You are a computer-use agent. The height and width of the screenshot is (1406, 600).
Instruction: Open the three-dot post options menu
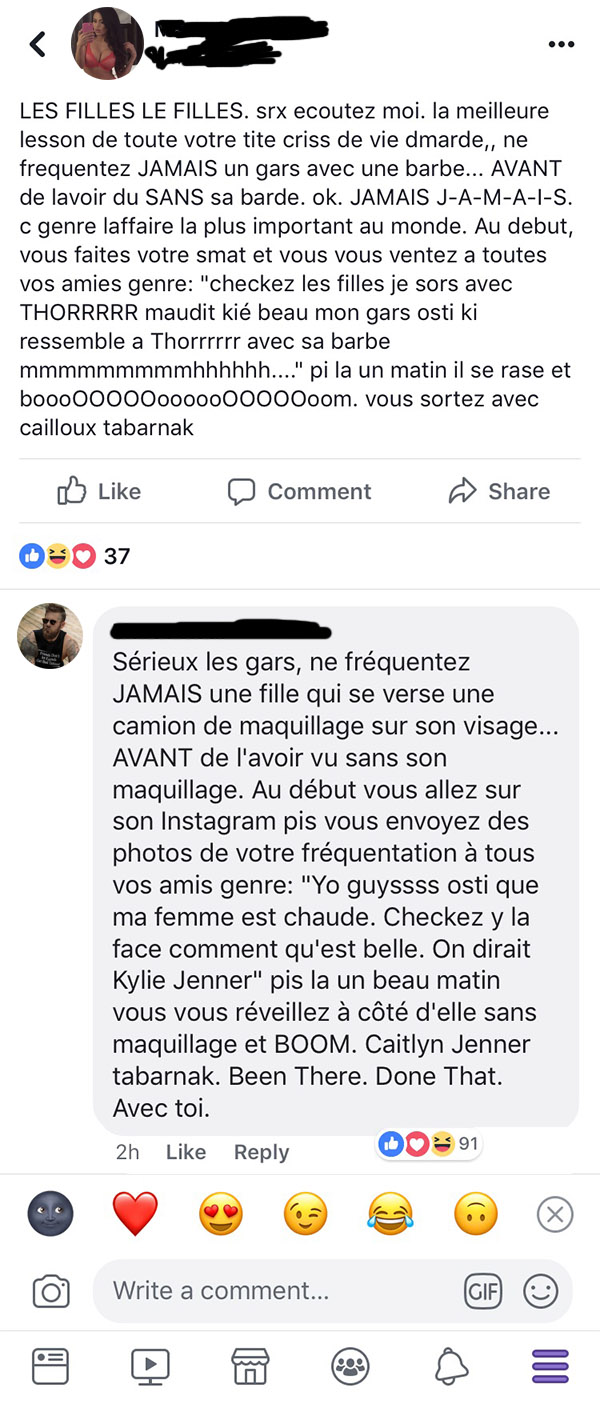click(x=562, y=45)
